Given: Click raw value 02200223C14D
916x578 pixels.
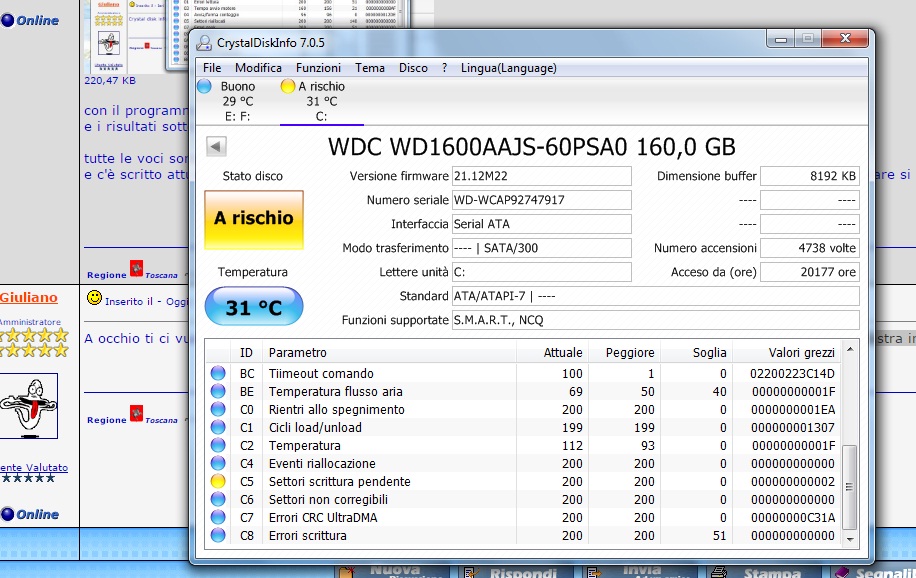Looking at the screenshot, I should [x=792, y=373].
